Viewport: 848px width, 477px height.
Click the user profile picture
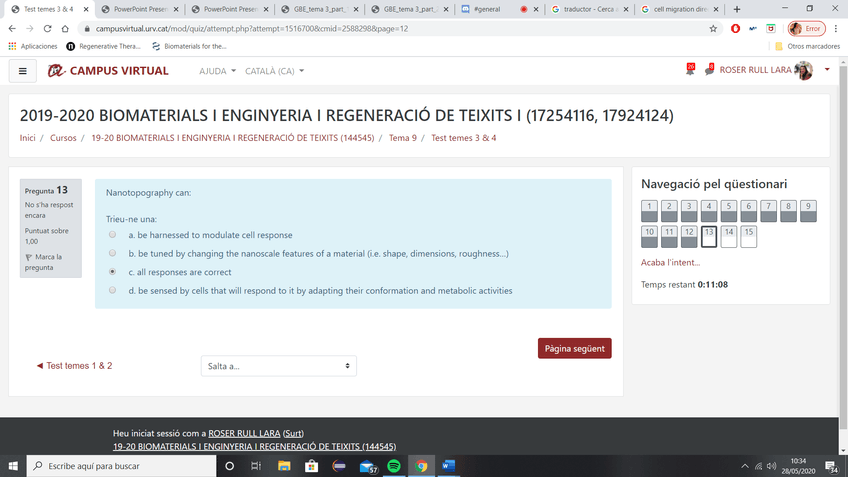[x=803, y=70]
